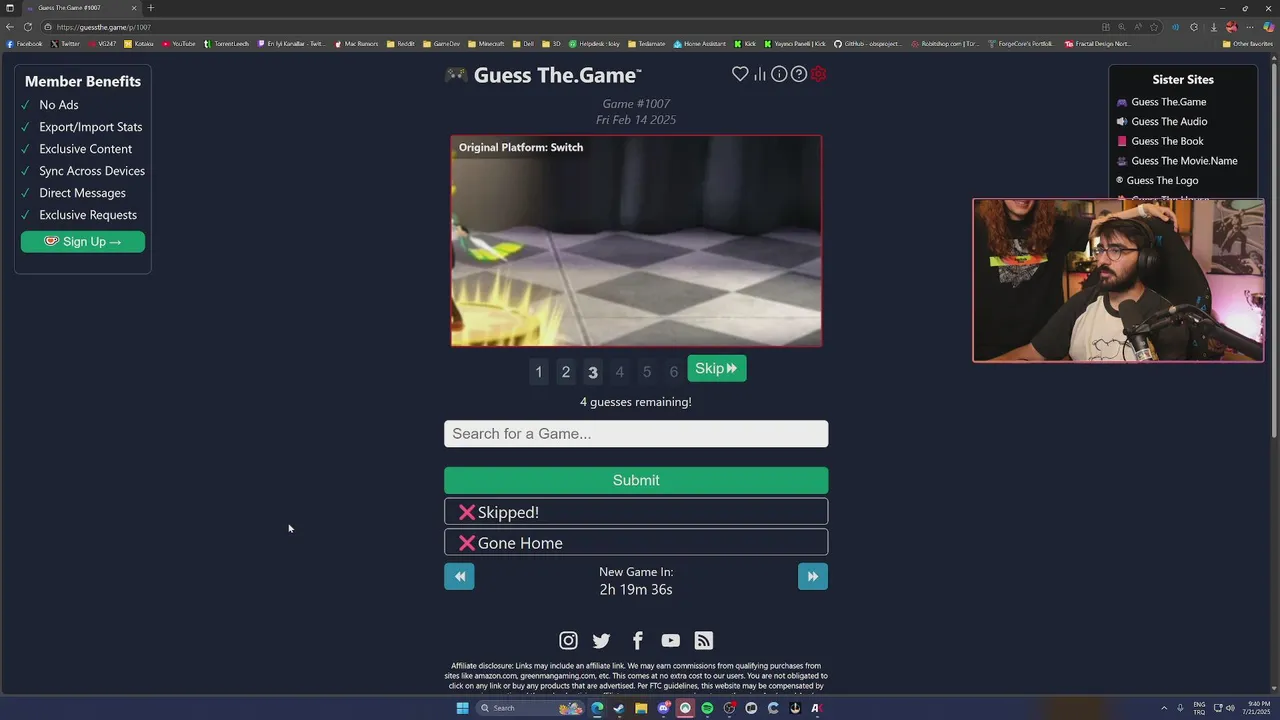Open Guess The Movie.Name sister site
This screenshot has width=1280, height=720.
coord(1184,161)
